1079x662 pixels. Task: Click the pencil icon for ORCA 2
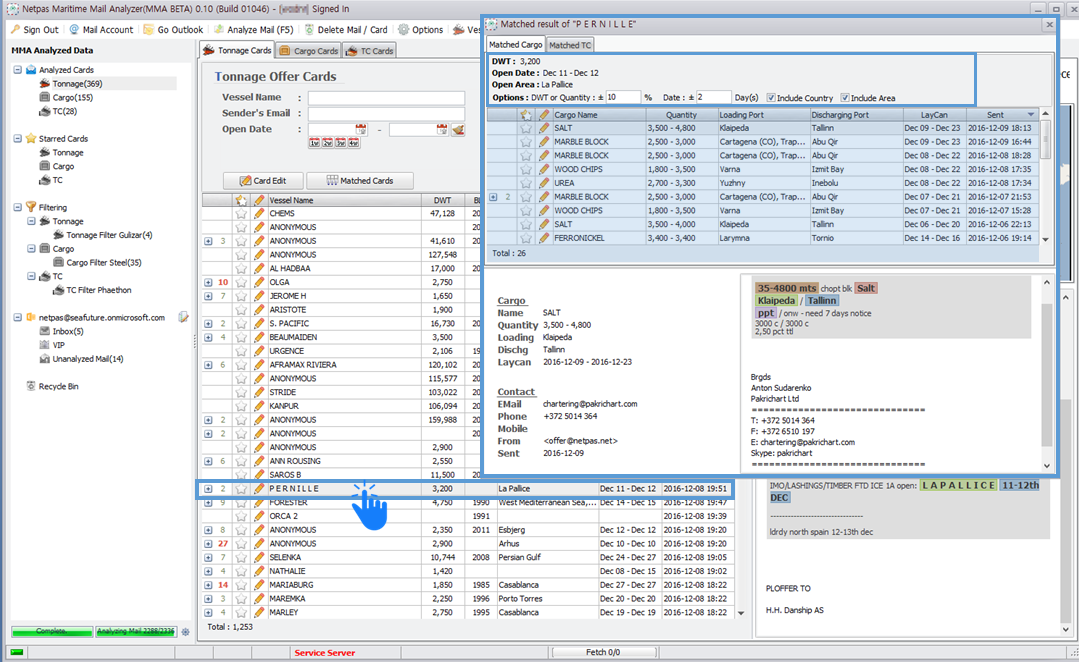tap(259, 516)
